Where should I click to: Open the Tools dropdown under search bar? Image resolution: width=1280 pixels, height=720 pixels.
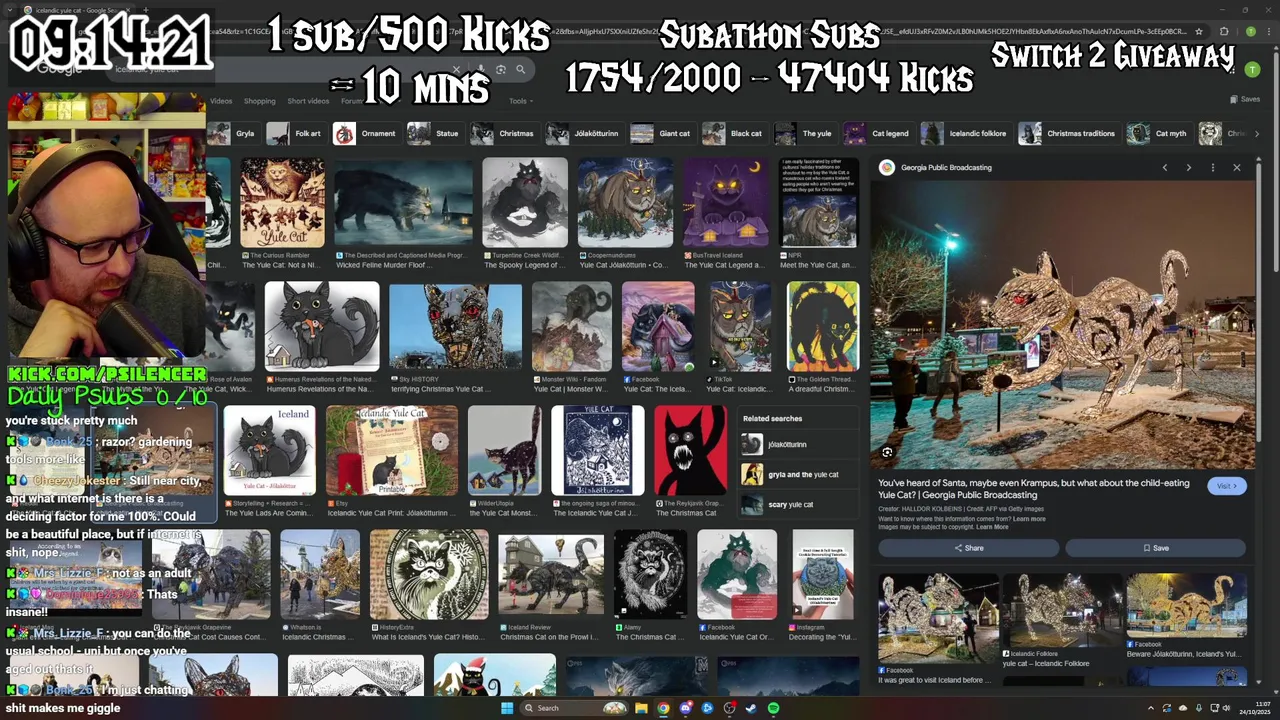(x=520, y=101)
